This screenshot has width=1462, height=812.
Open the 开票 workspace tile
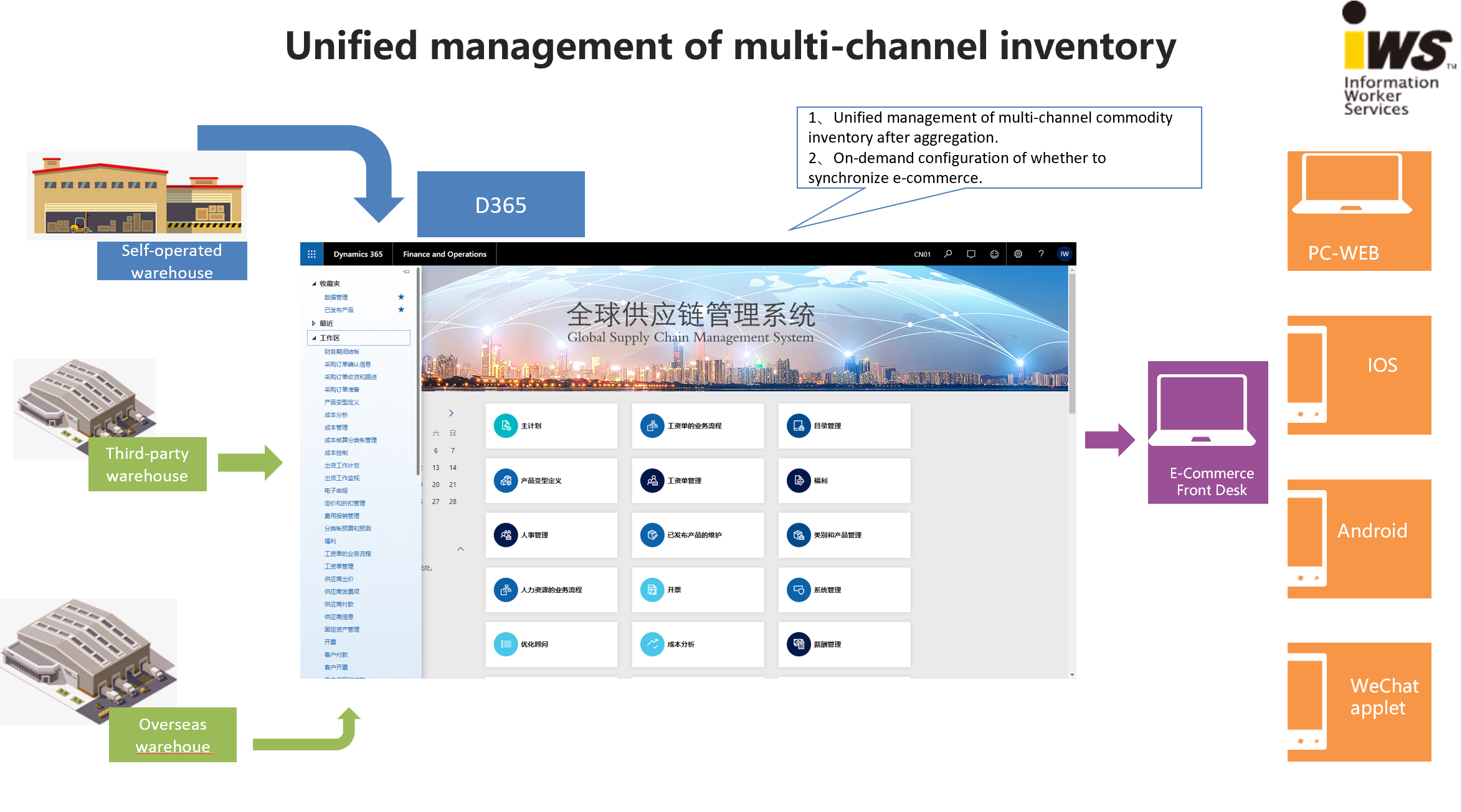pos(698,590)
